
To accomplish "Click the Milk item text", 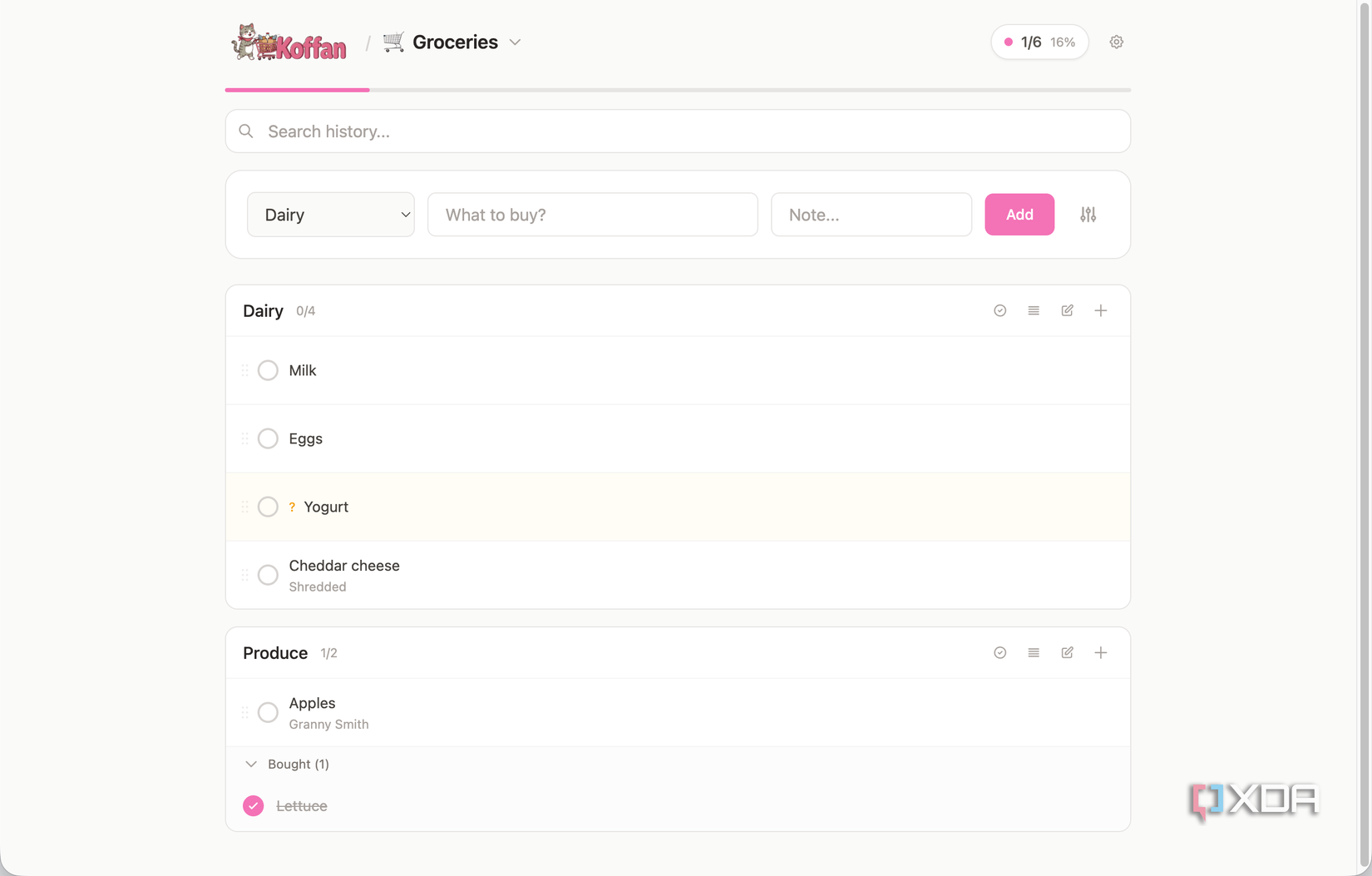I will (x=303, y=371).
